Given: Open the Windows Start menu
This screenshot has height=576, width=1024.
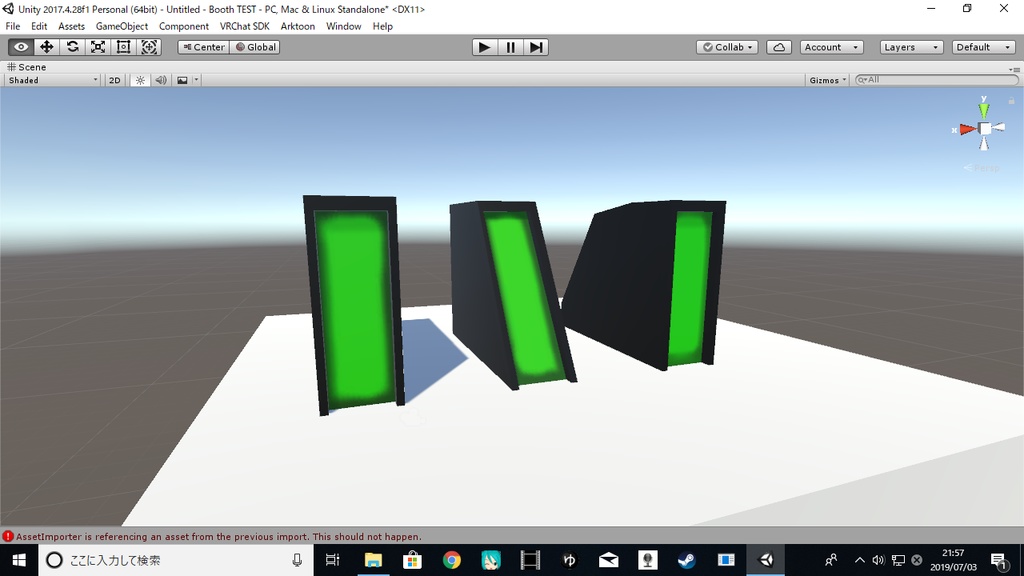Looking at the screenshot, I should tap(19, 560).
